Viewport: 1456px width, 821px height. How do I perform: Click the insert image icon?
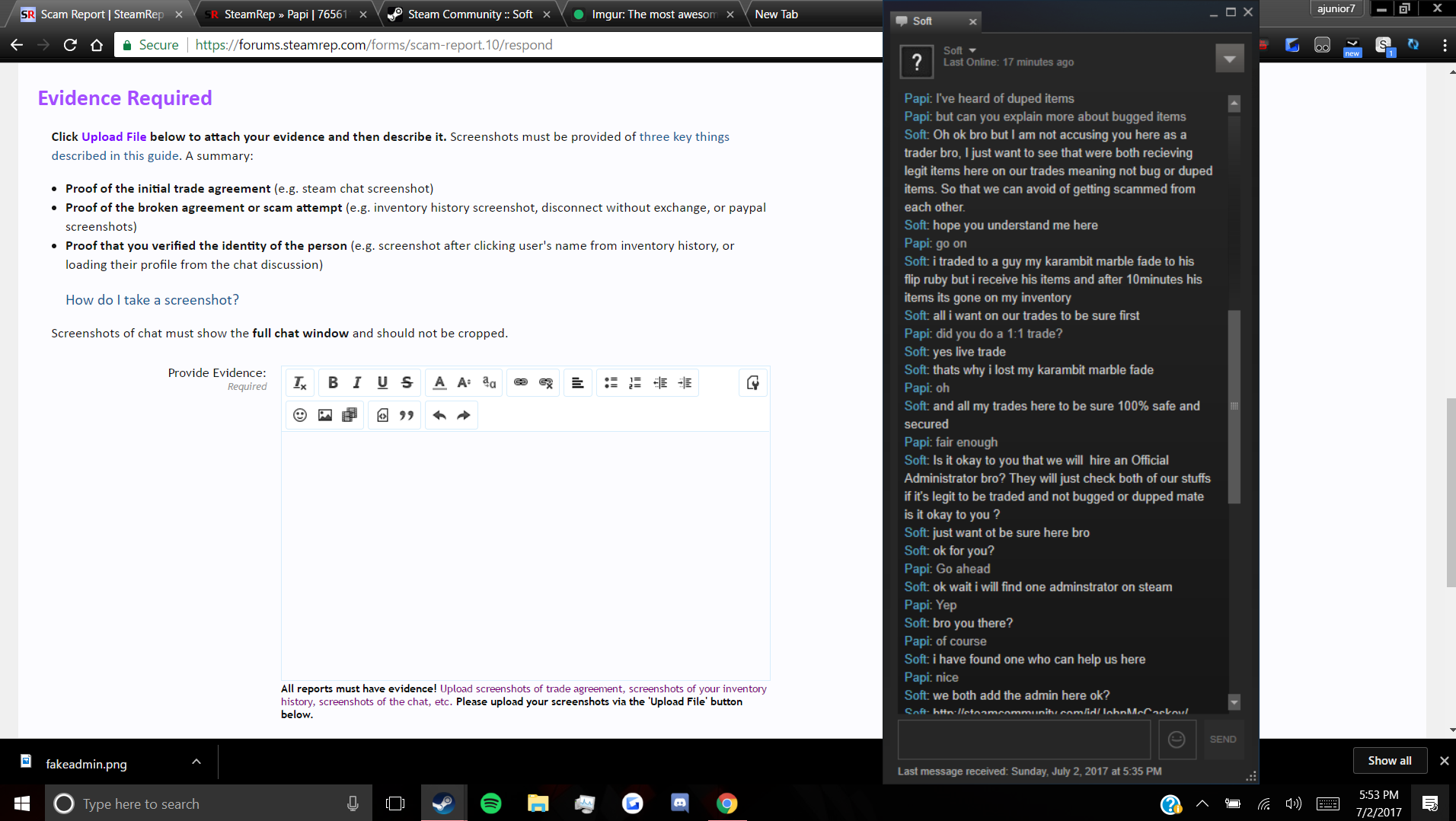(325, 415)
